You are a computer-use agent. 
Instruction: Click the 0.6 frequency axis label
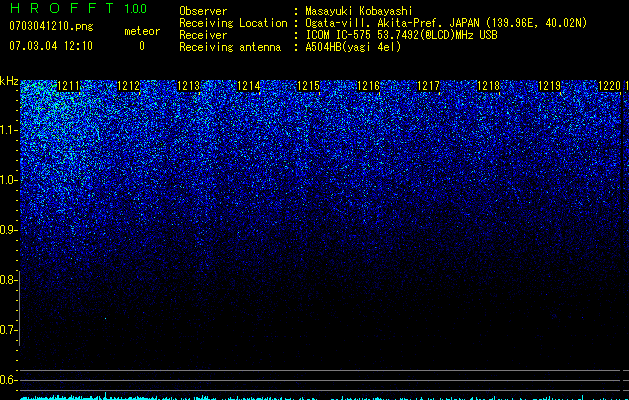click(8, 380)
